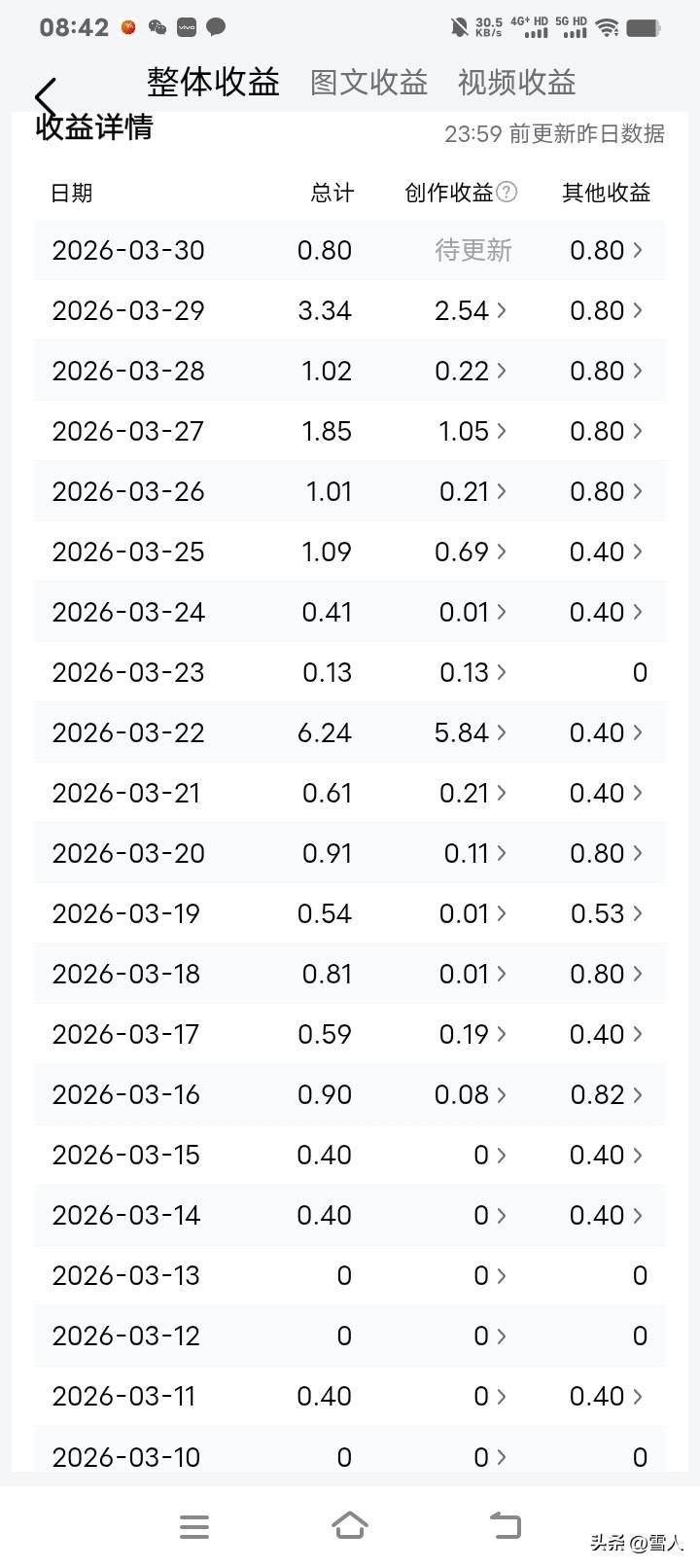Expand creation income 2.54 for 2026-03-29
Screen dimensions: 700x1568
coord(472,310)
